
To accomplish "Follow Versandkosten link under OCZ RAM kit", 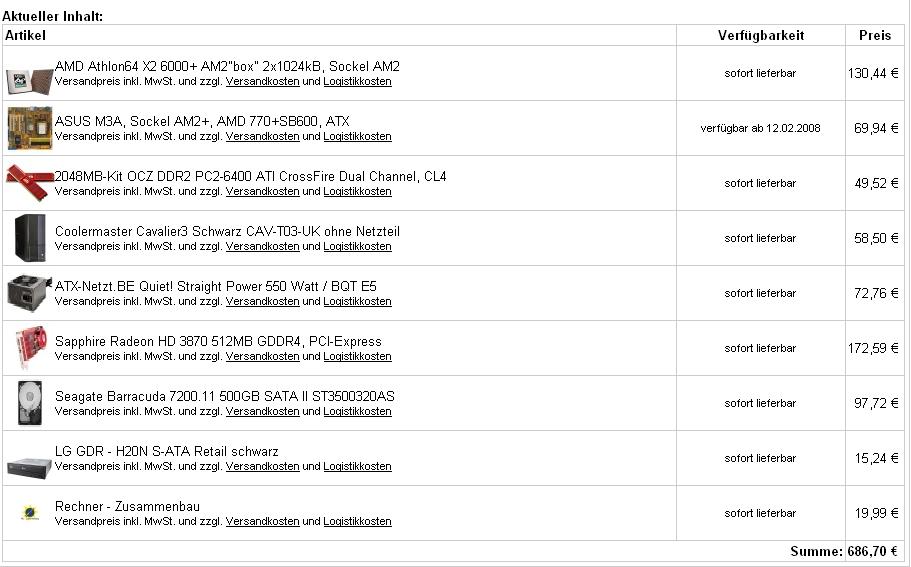I will point(263,191).
